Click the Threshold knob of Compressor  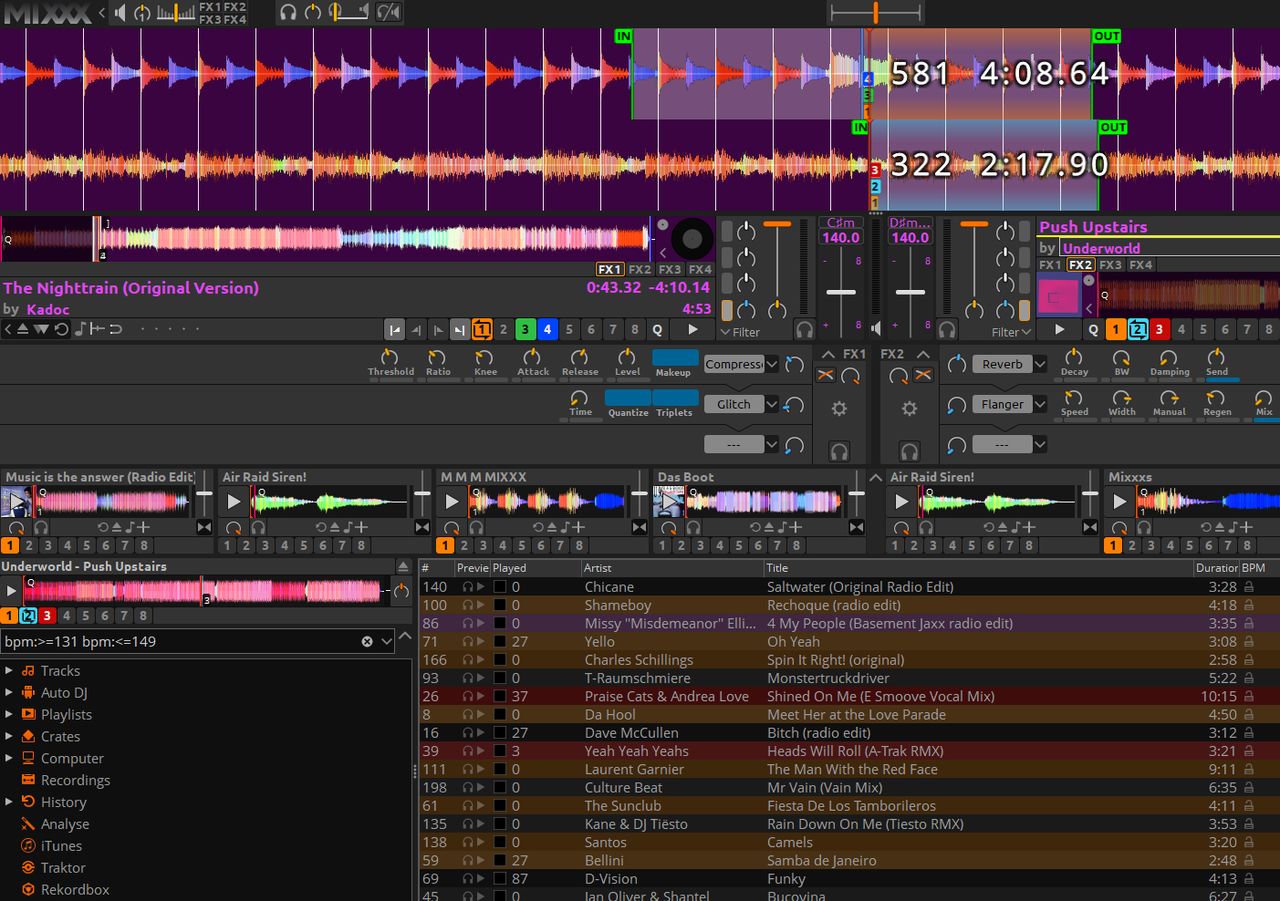tap(389, 357)
